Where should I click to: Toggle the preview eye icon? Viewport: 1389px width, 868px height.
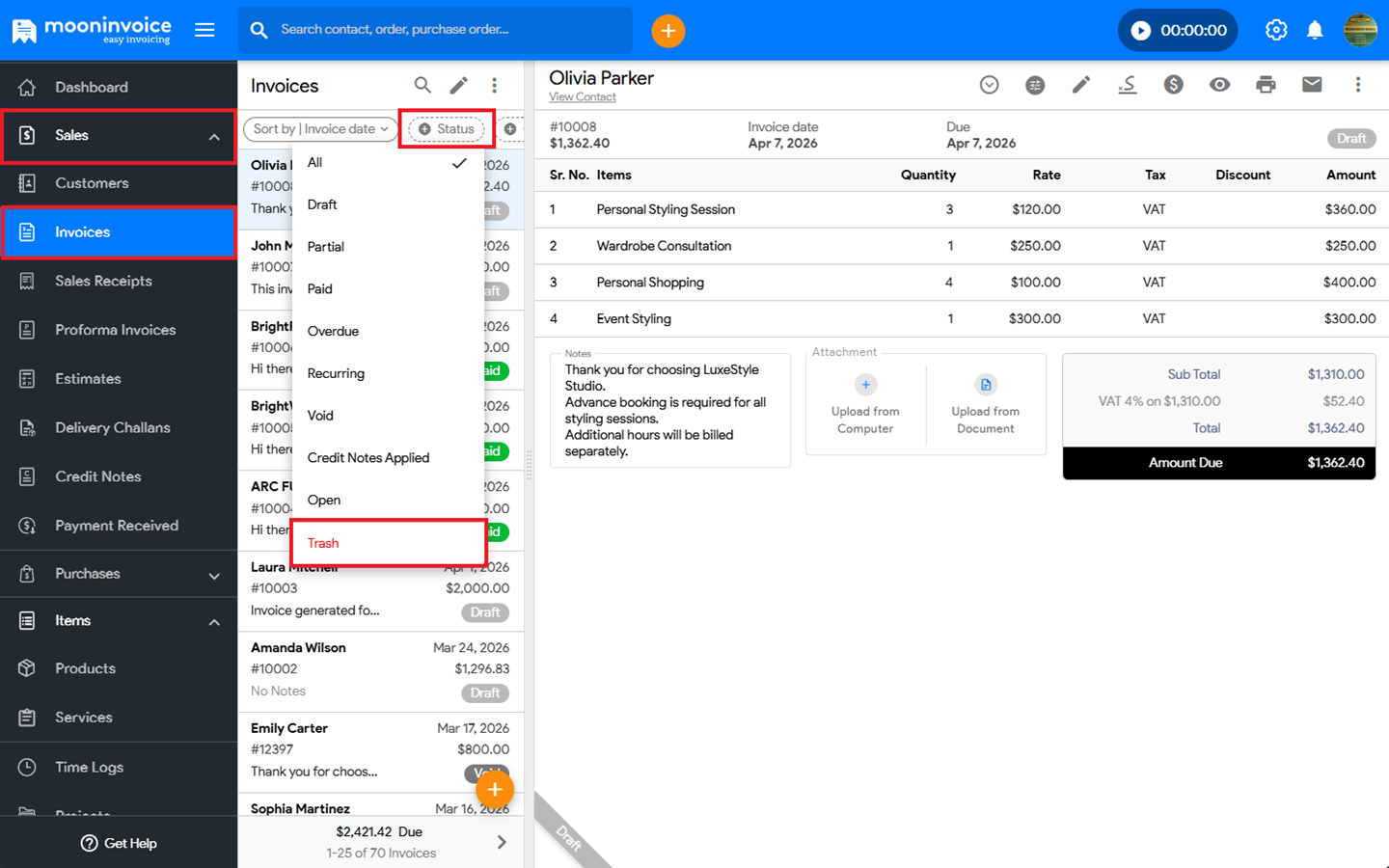coord(1219,85)
